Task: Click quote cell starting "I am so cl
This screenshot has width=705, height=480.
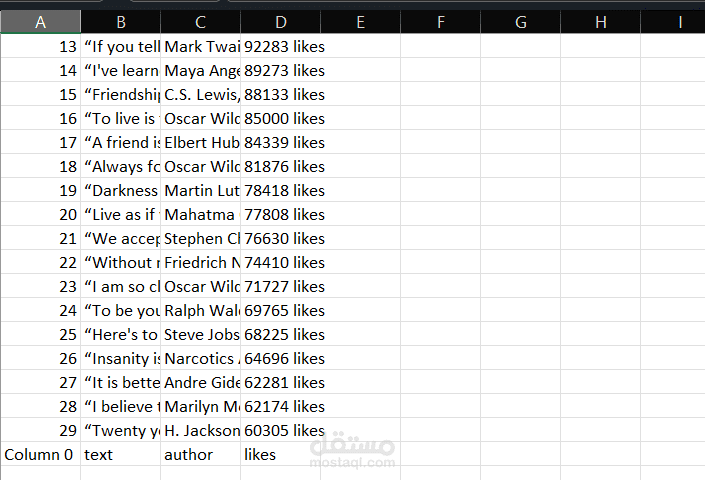Action: coord(120,286)
